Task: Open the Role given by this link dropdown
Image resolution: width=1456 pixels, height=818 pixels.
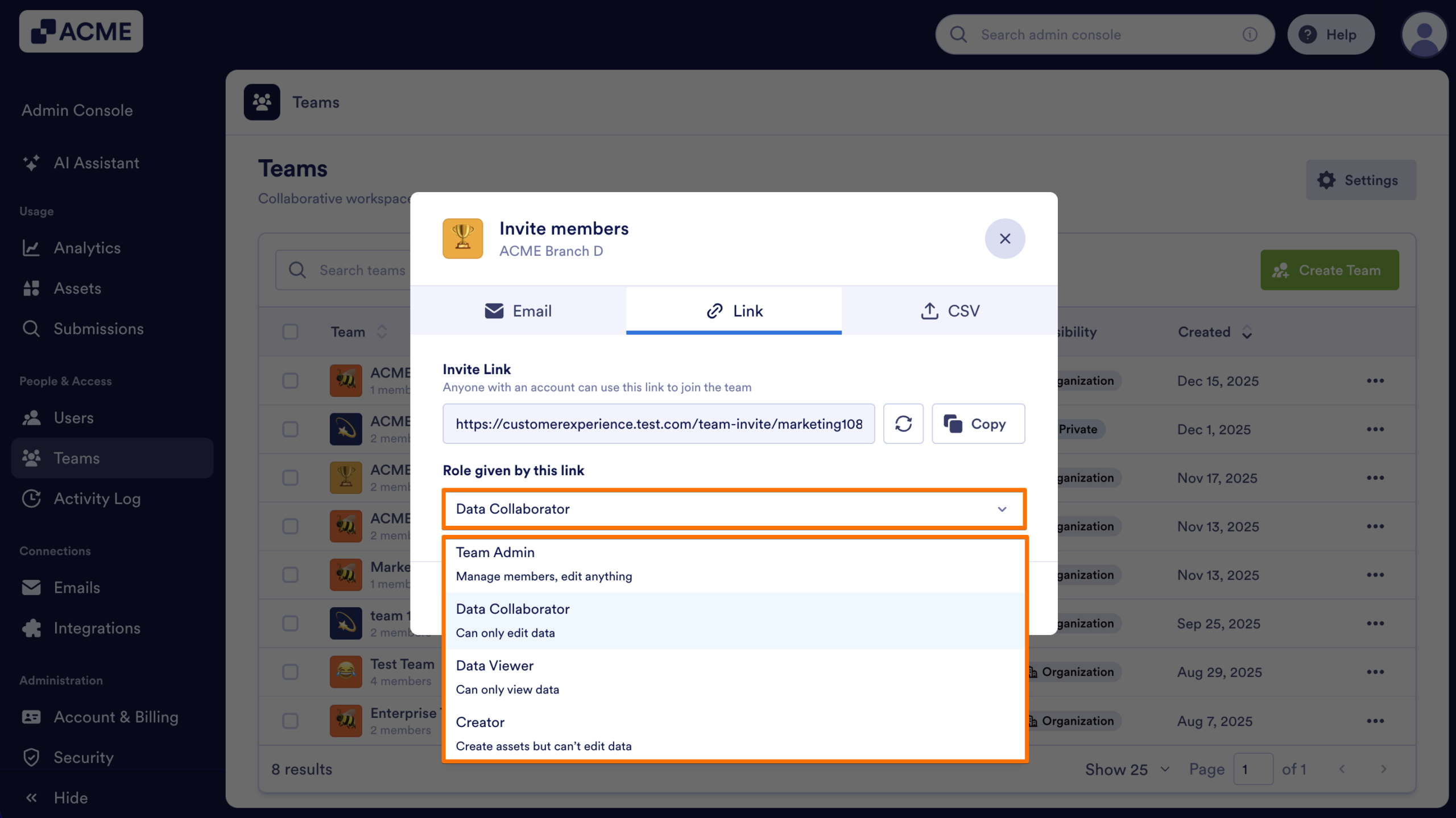Action: click(733, 509)
